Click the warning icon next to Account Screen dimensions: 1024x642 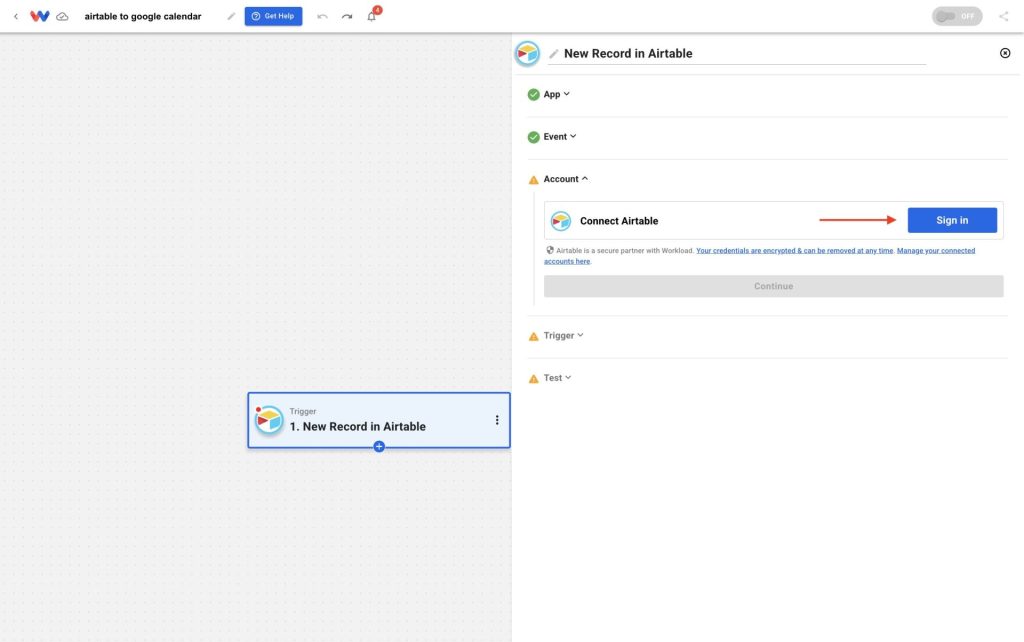coord(534,180)
